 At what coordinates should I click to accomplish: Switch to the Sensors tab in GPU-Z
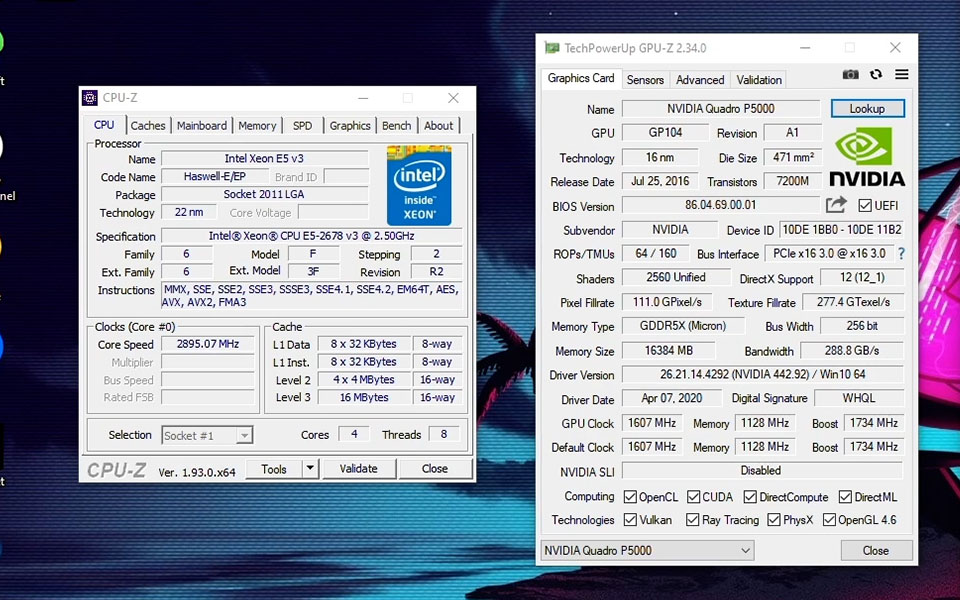(x=645, y=80)
